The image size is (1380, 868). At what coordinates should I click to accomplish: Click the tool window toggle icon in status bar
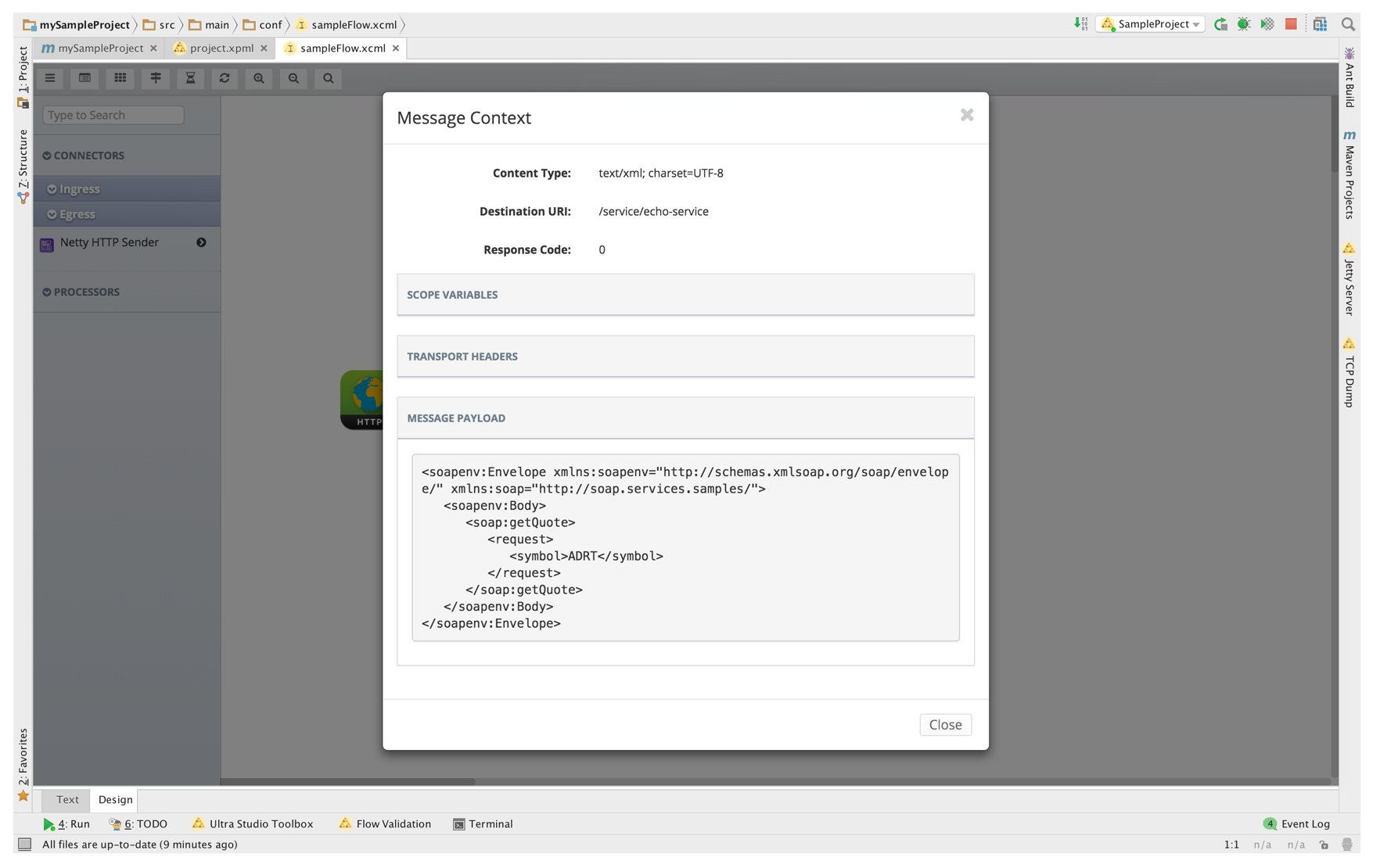tap(24, 845)
